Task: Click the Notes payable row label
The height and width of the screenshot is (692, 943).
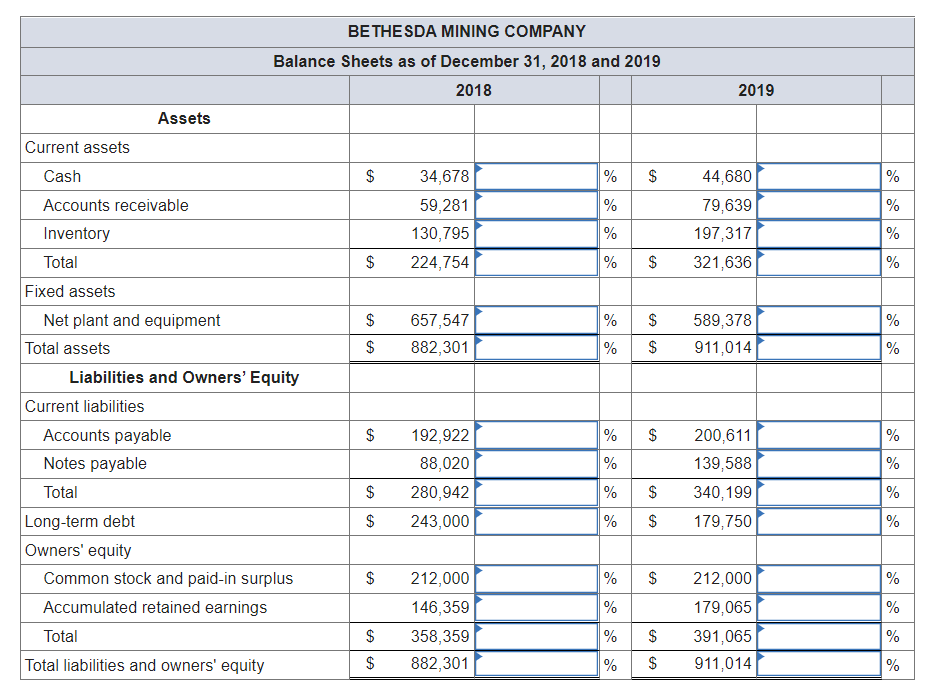Action: [x=95, y=464]
